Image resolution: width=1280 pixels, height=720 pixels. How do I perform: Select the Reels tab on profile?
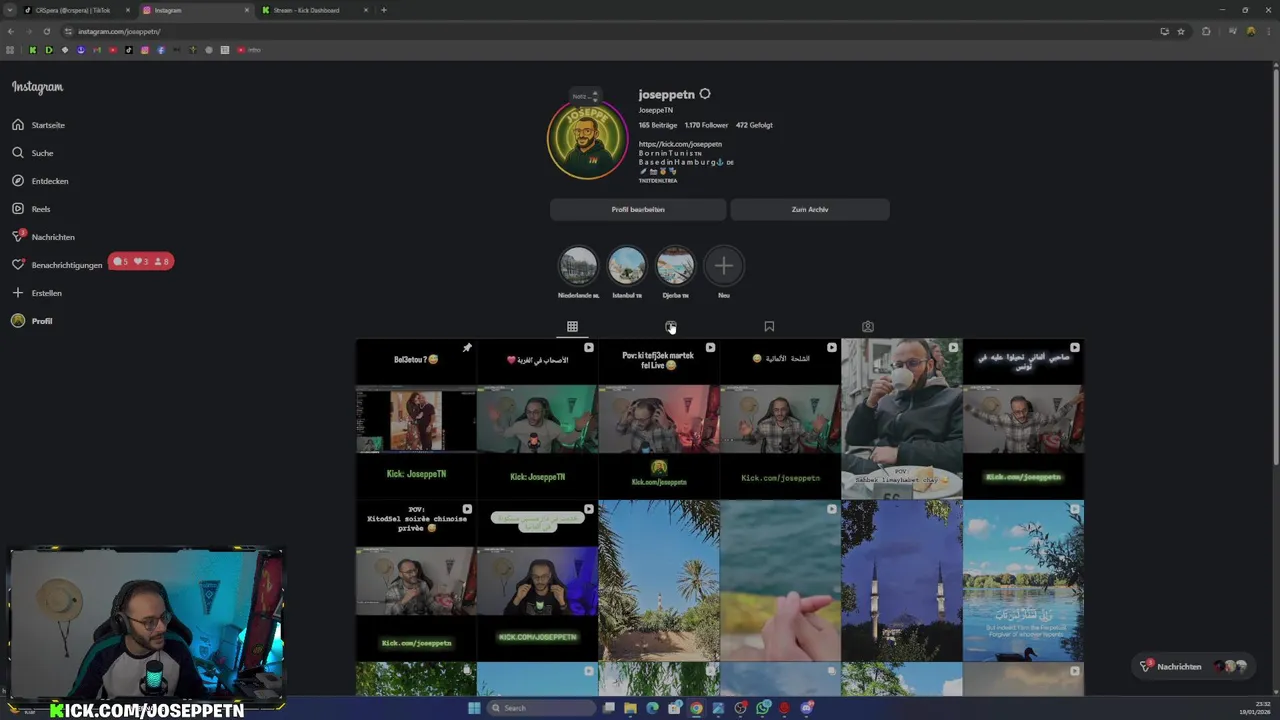[x=671, y=327]
